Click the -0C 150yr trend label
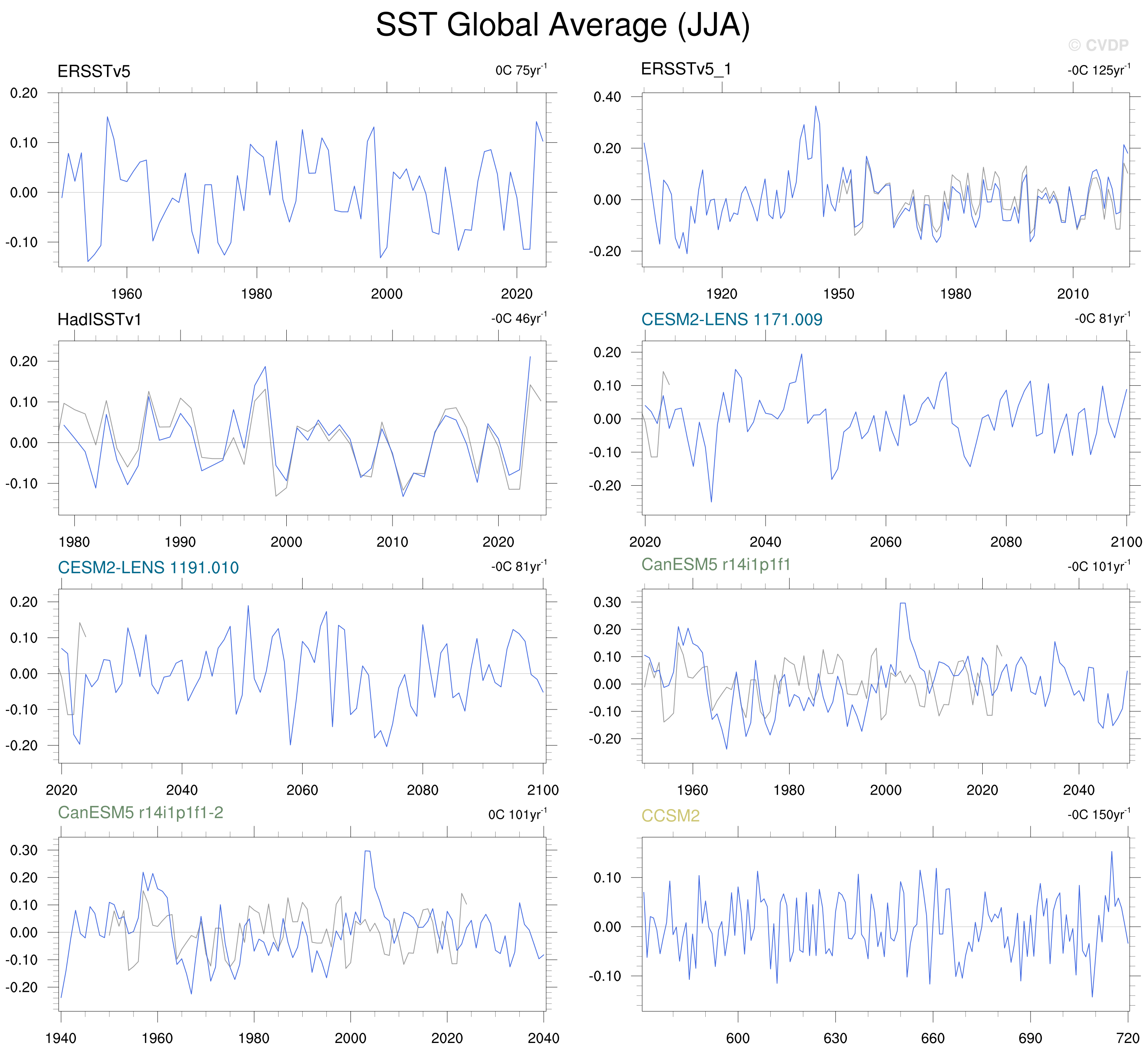 1098,815
